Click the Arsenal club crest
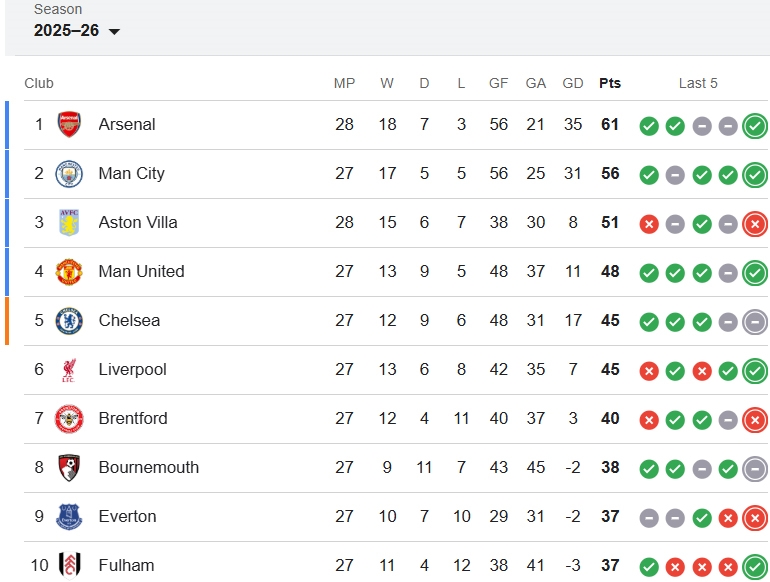The image size is (770, 582). tap(69, 125)
